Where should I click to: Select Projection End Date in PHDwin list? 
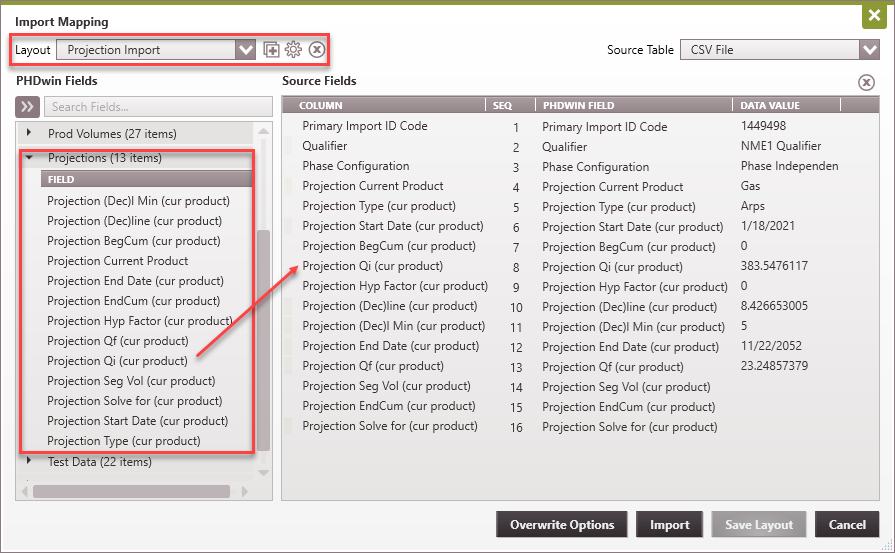coord(135,281)
